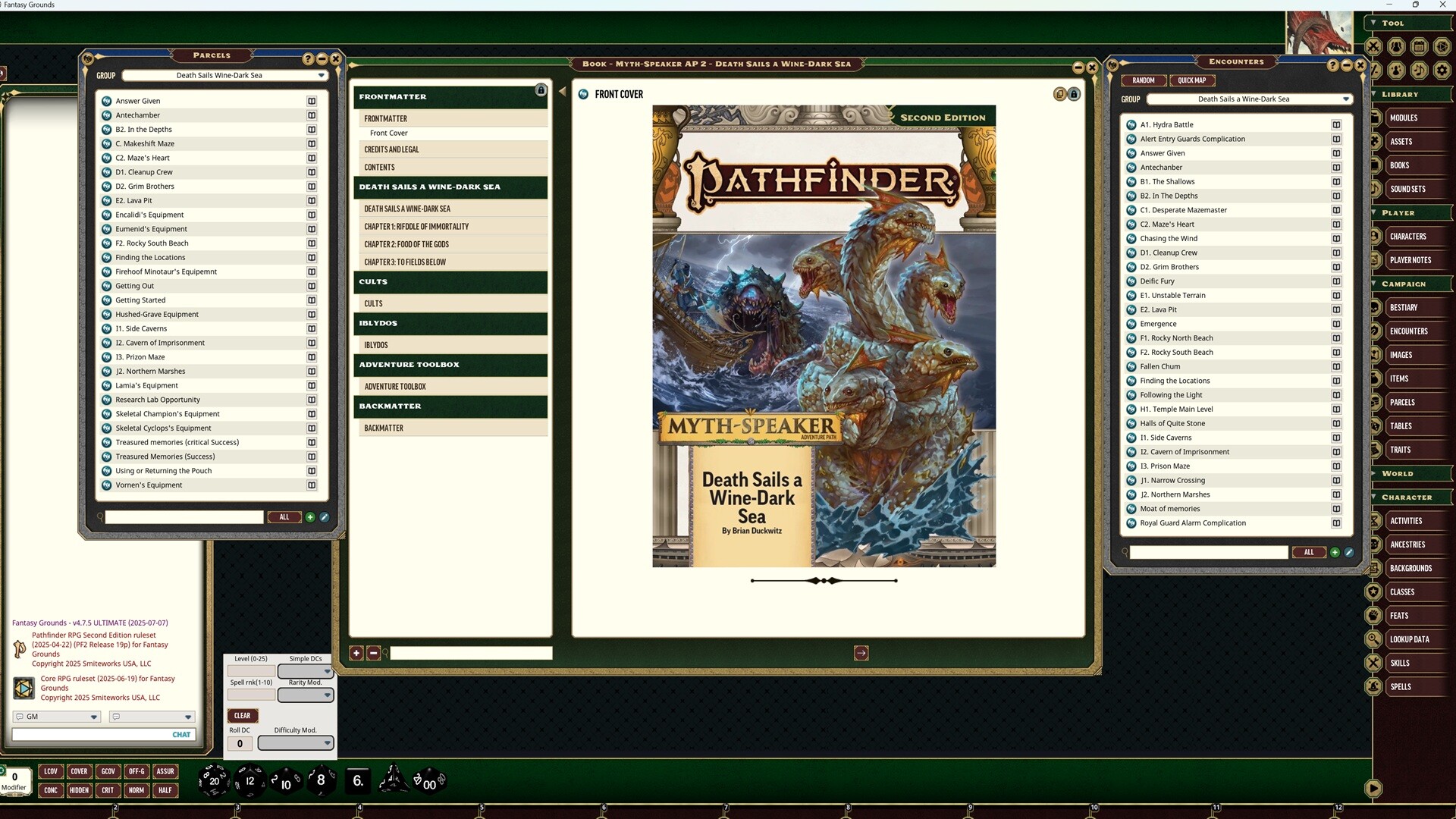Click the page position marker under the cover
The width and height of the screenshot is (1456, 819).
point(824,580)
